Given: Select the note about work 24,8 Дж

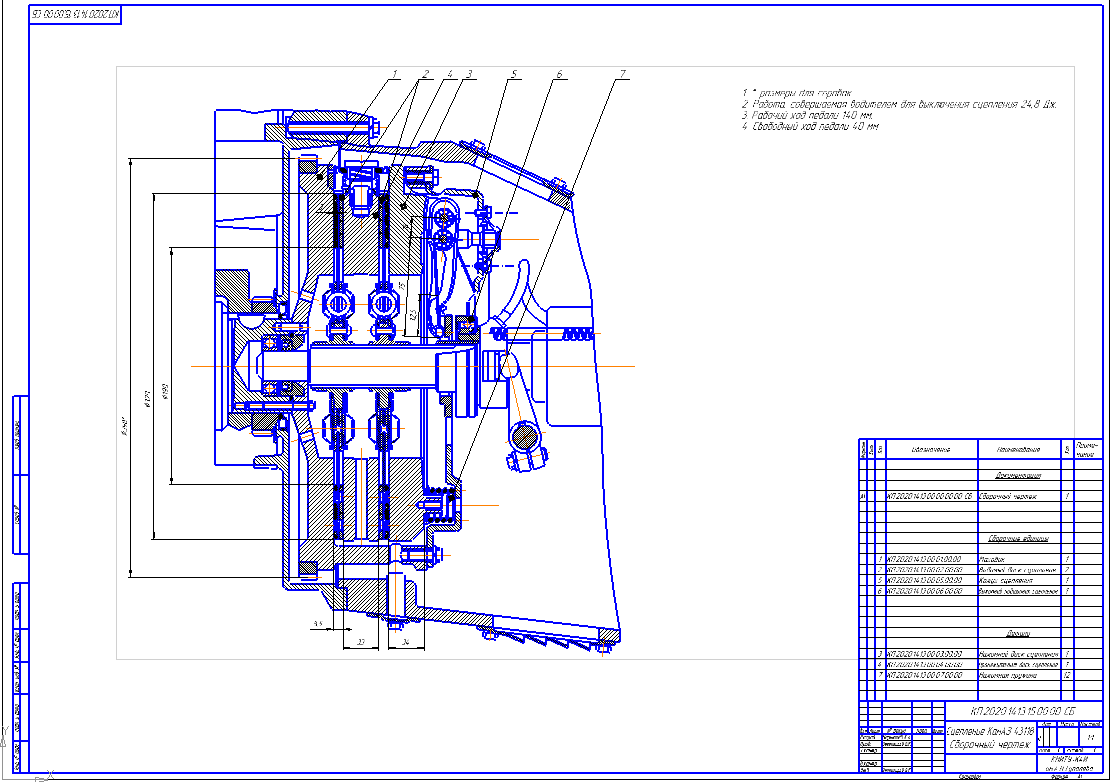Looking at the screenshot, I should [899, 104].
